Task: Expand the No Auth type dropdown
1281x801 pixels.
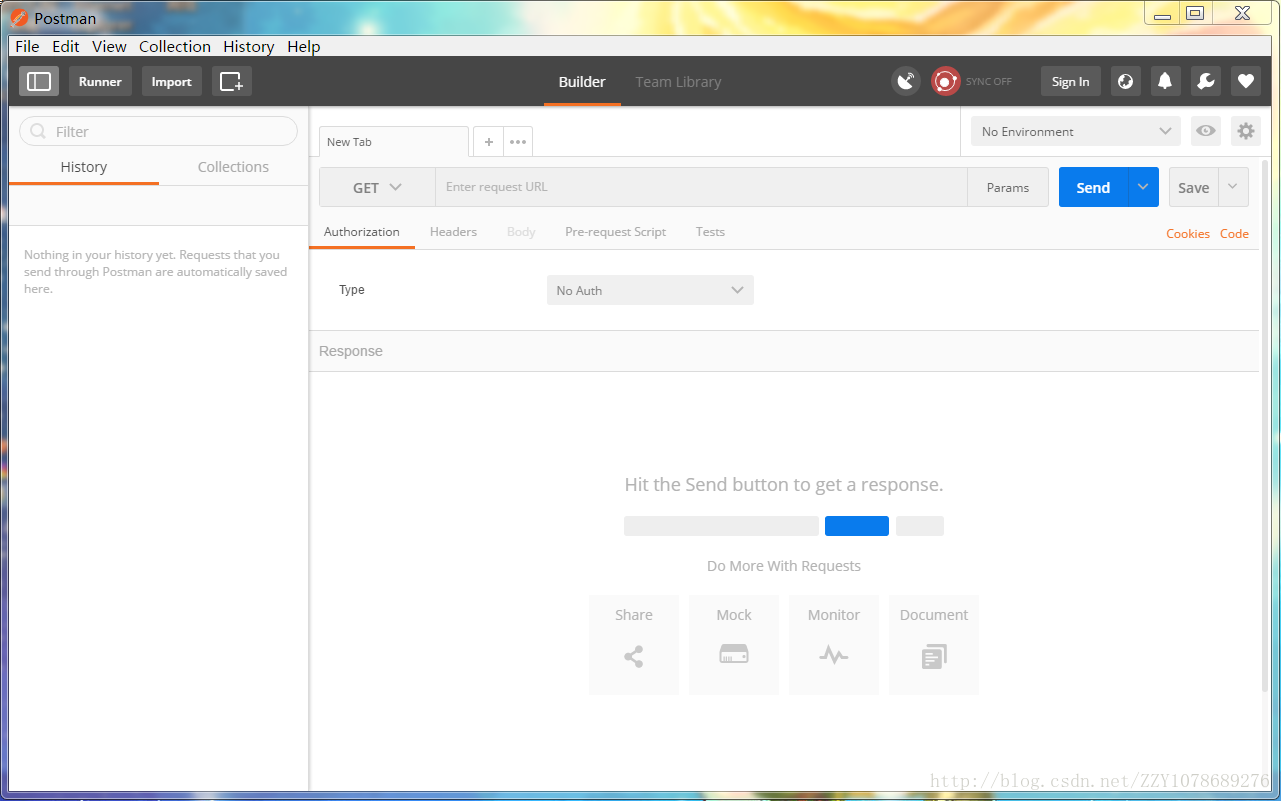Action: [650, 290]
